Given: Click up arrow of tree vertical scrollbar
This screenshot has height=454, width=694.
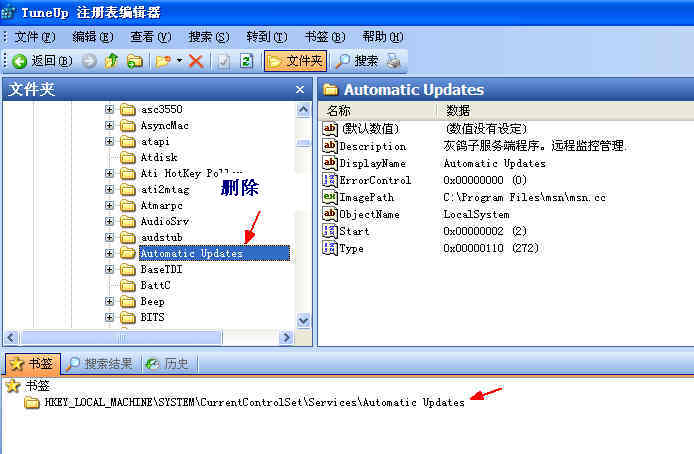Looking at the screenshot, I should [x=303, y=109].
